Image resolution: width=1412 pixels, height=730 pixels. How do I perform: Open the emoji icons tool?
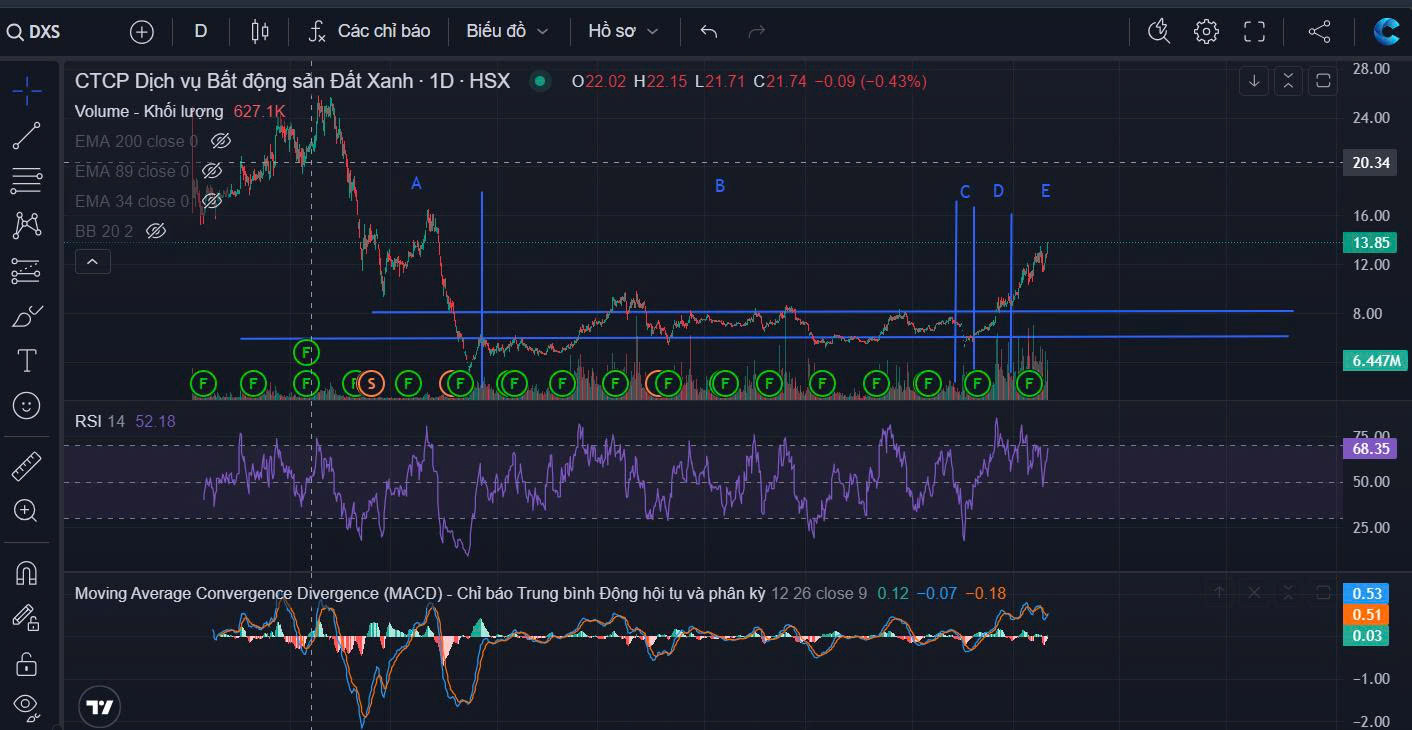coord(27,405)
